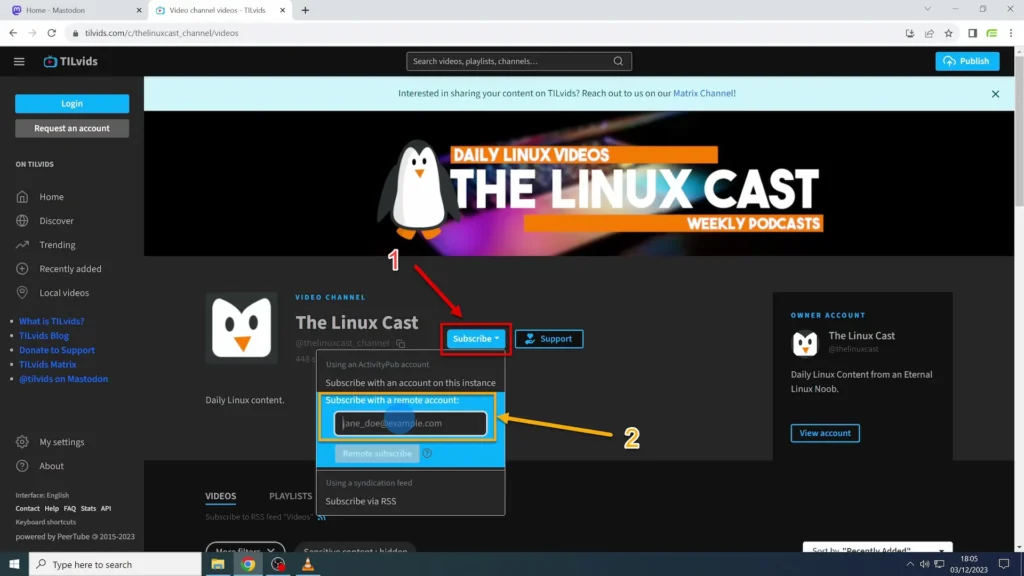Viewport: 1024px width, 576px height.
Task: Open the Subscribe dropdown
Action: pos(475,339)
